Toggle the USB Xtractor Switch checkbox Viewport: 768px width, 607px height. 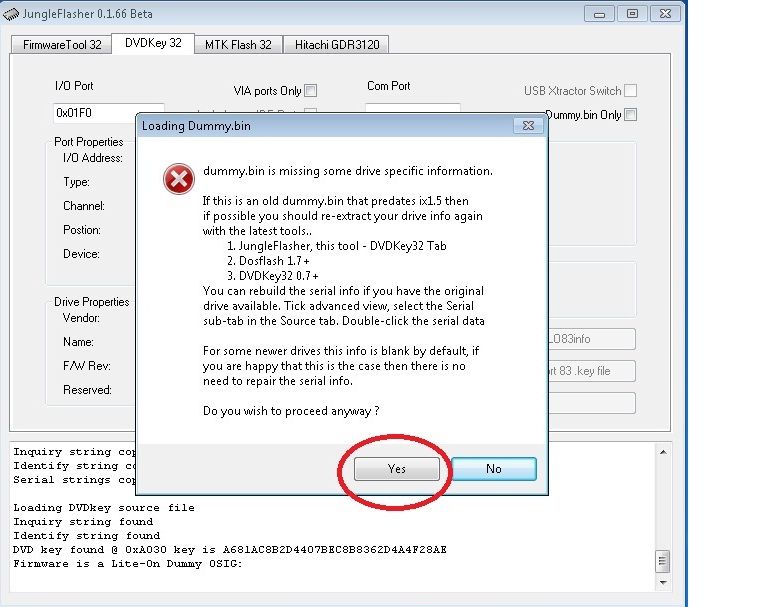click(630, 91)
